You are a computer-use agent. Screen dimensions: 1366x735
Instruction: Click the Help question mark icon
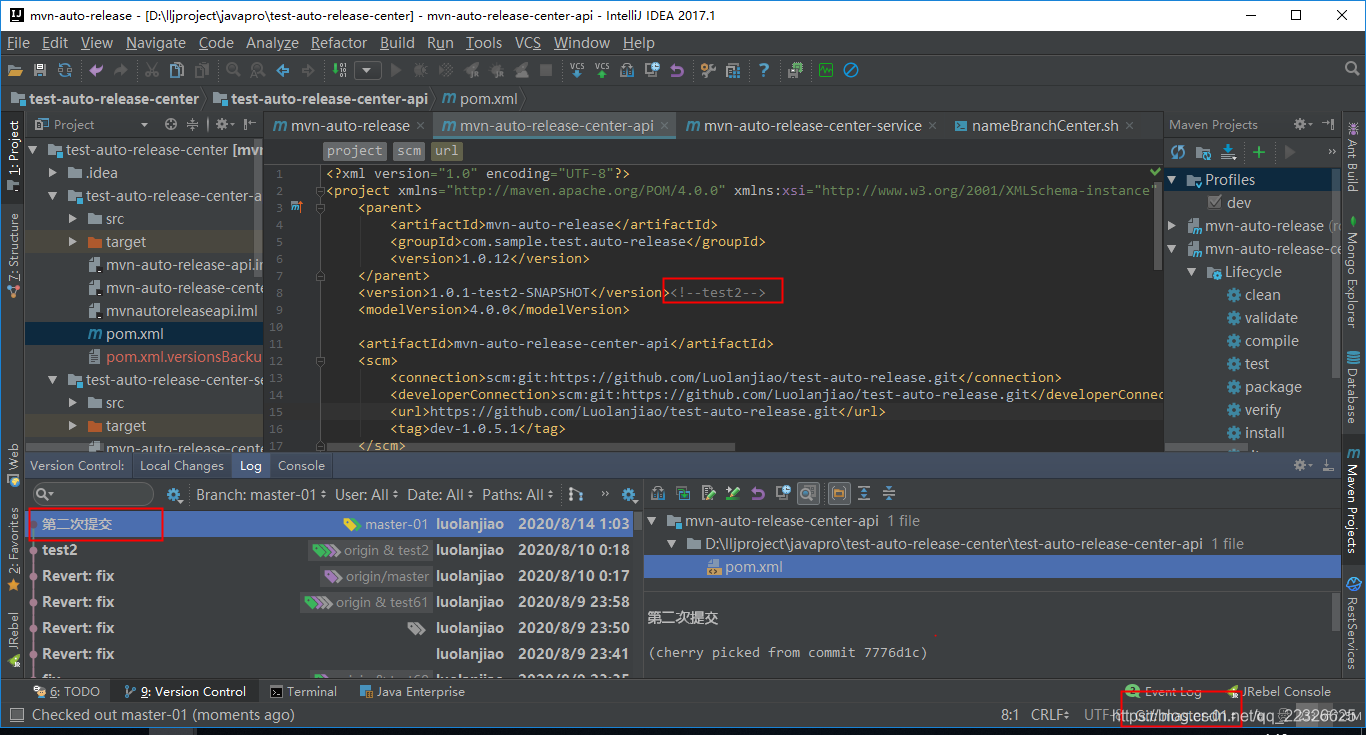point(764,70)
